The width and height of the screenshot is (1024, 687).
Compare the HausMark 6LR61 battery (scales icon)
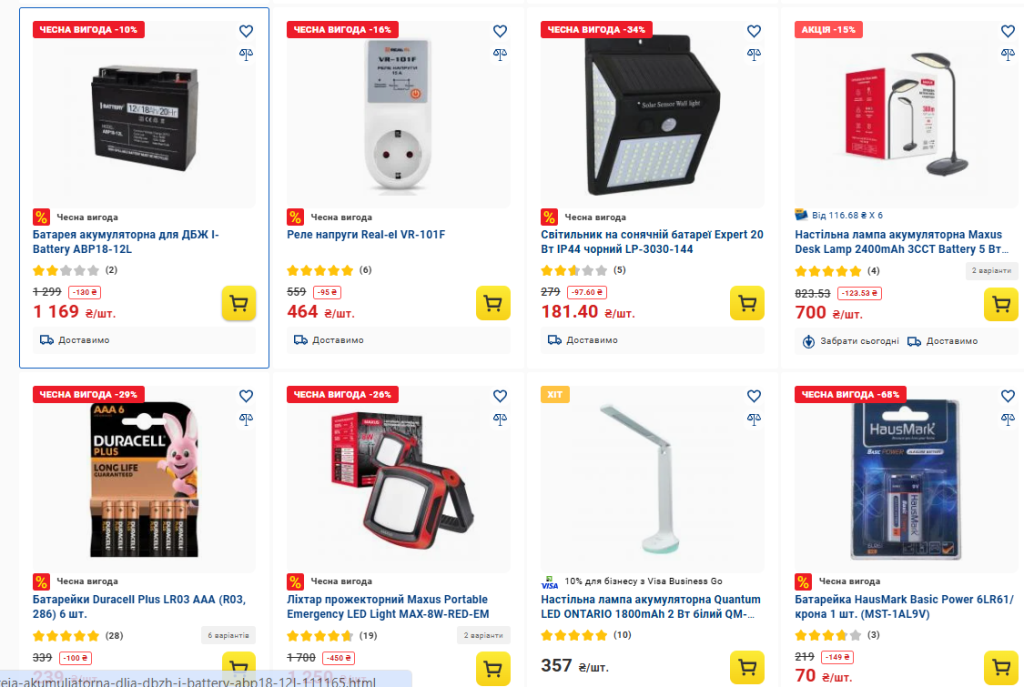[x=1008, y=418]
